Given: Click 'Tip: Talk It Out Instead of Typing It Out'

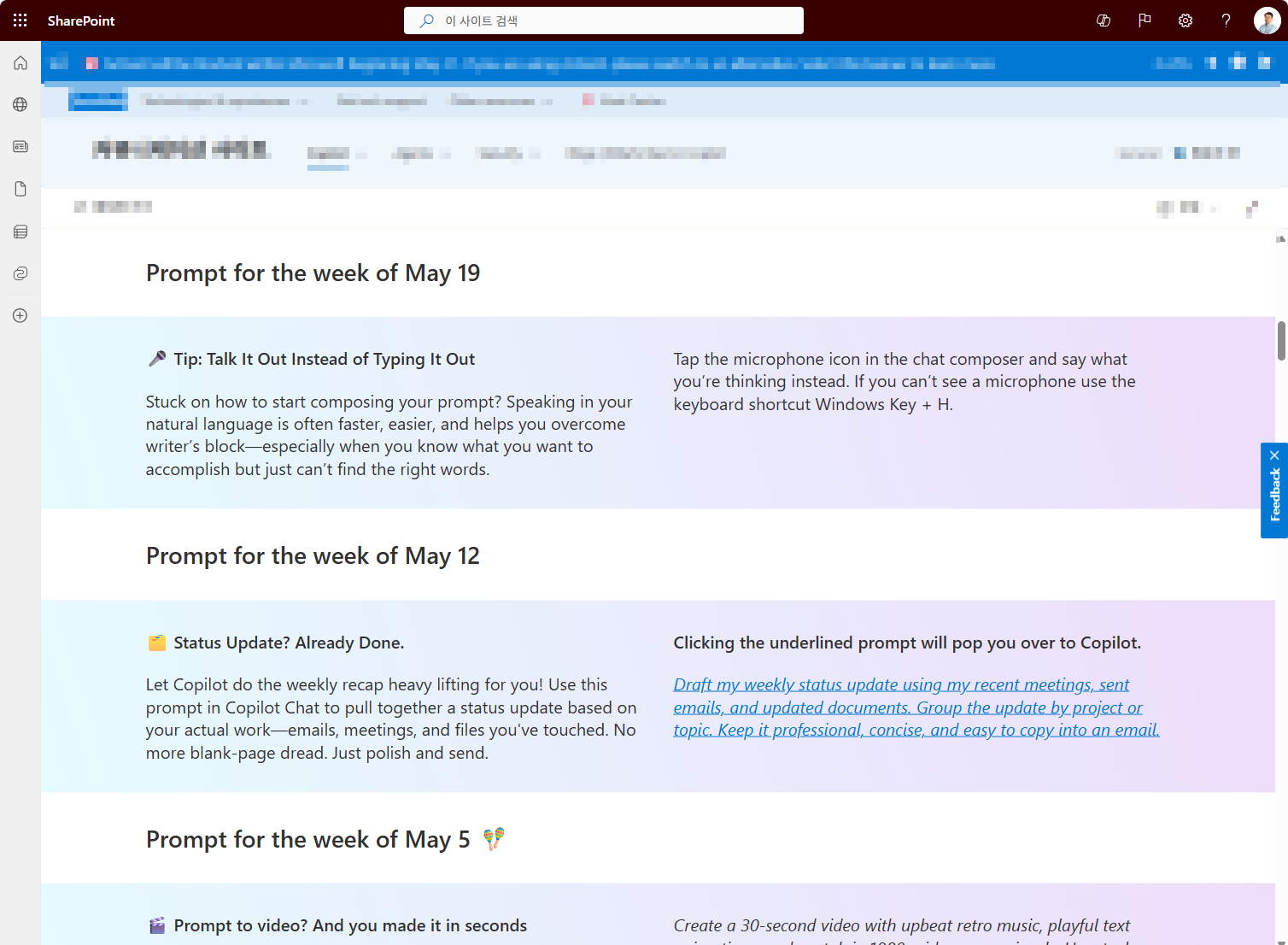Looking at the screenshot, I should pos(325,360).
